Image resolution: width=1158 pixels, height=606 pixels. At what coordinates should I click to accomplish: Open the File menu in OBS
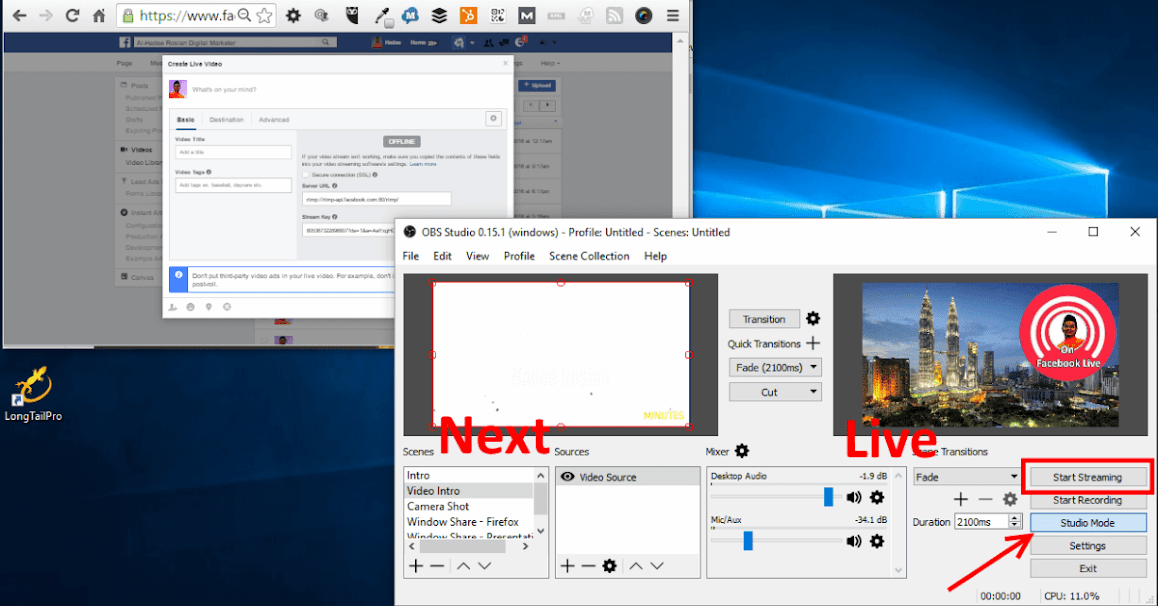click(x=411, y=256)
